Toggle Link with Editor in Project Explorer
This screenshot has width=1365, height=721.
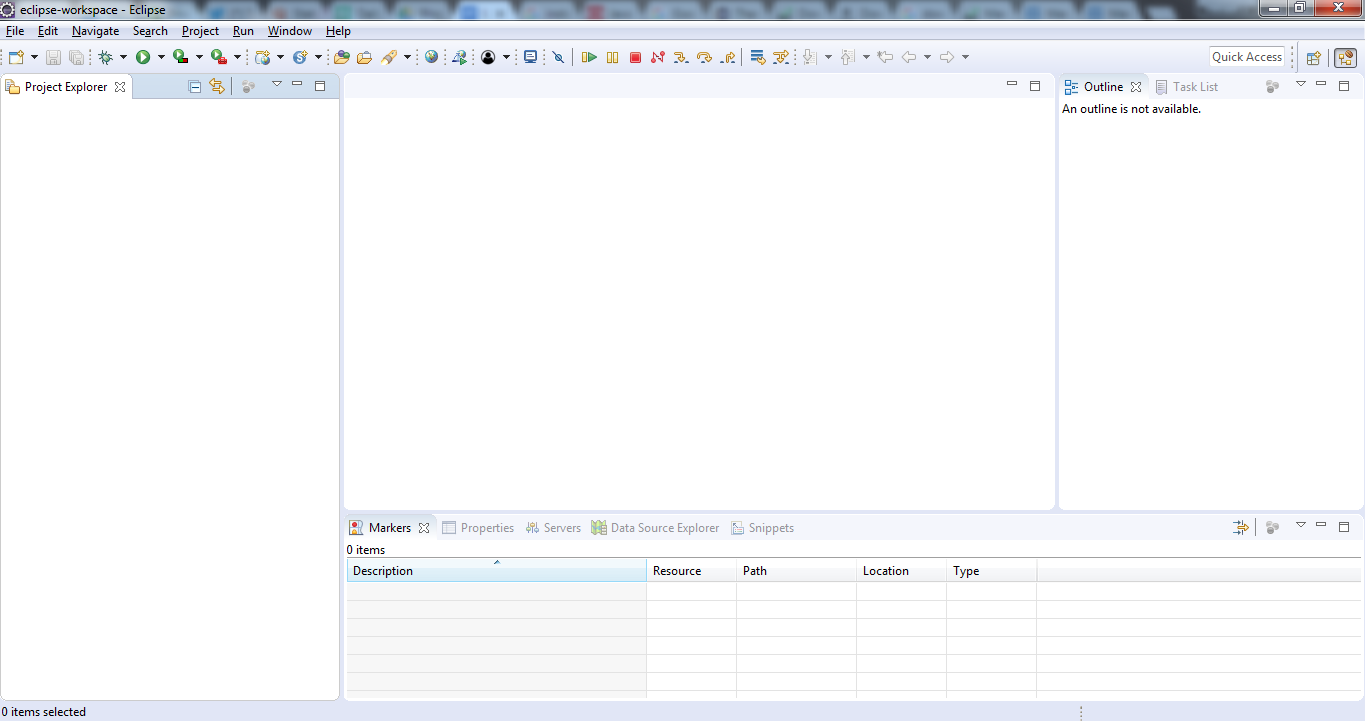[x=217, y=86]
